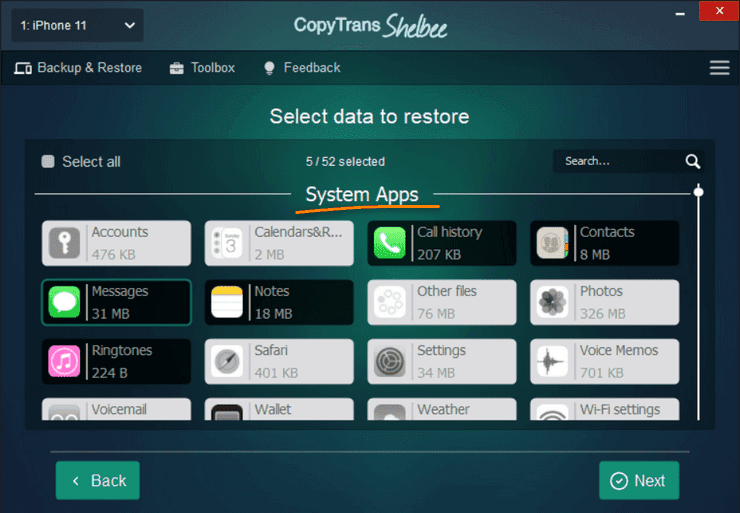This screenshot has width=740, height=513.
Task: Minimize the CopyTrans Shelbee window
Action: click(680, 14)
